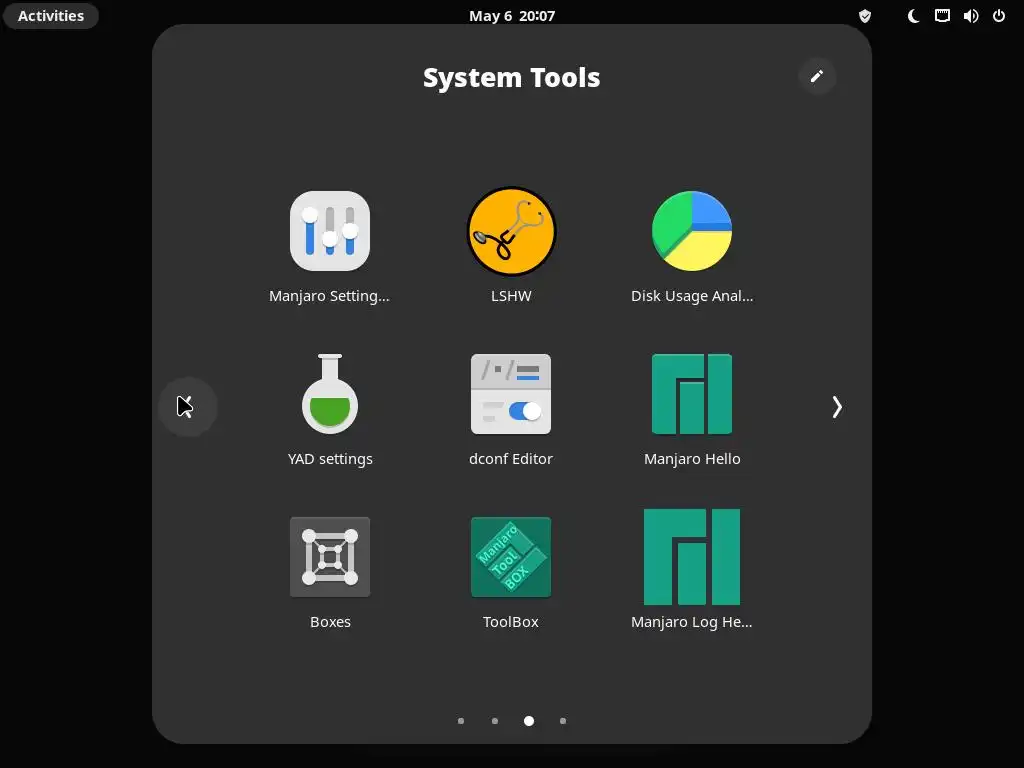
Task: Open Manjaro Settings Manager app
Action: click(x=330, y=231)
